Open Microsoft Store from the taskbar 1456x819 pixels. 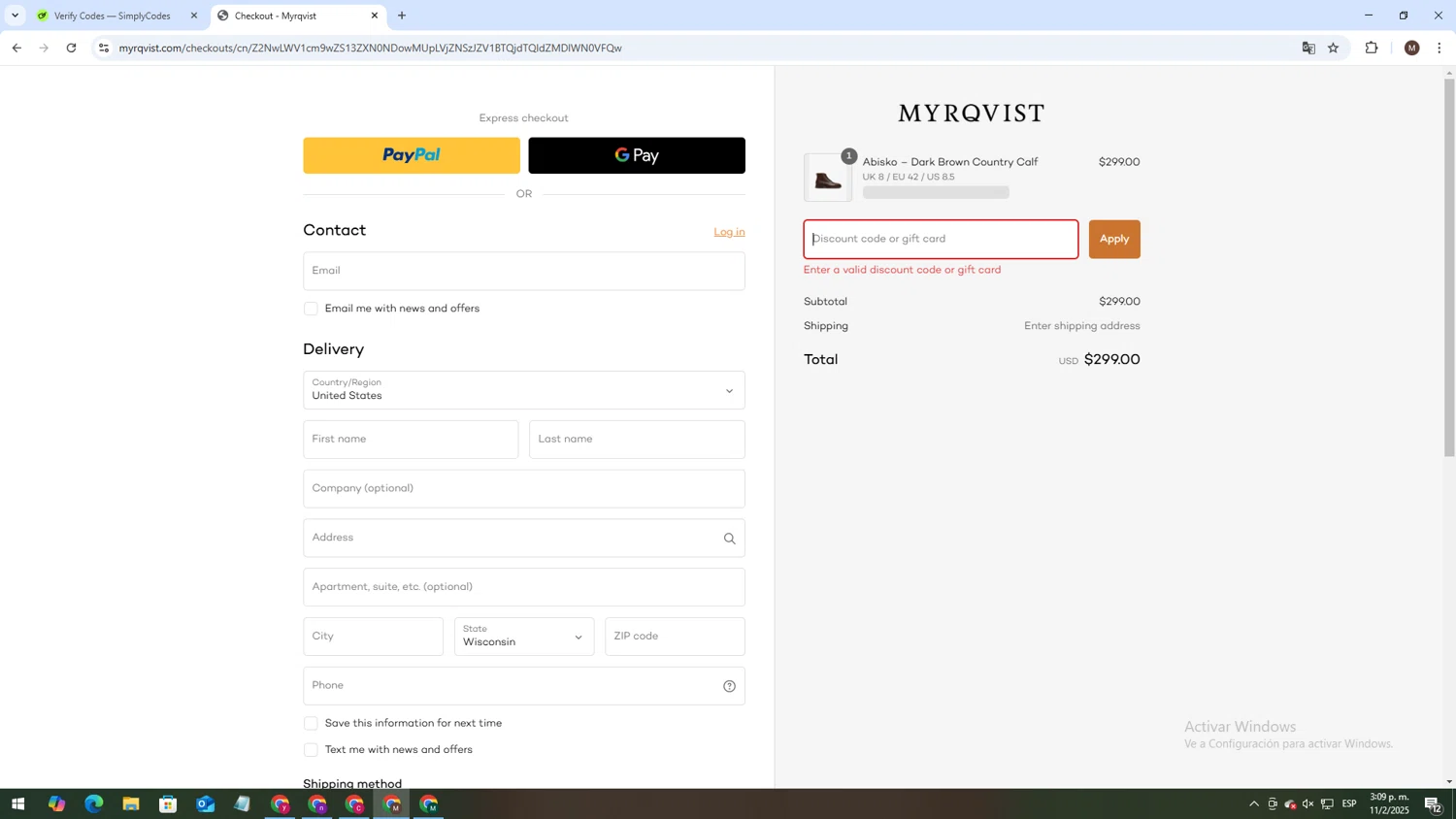[168, 804]
